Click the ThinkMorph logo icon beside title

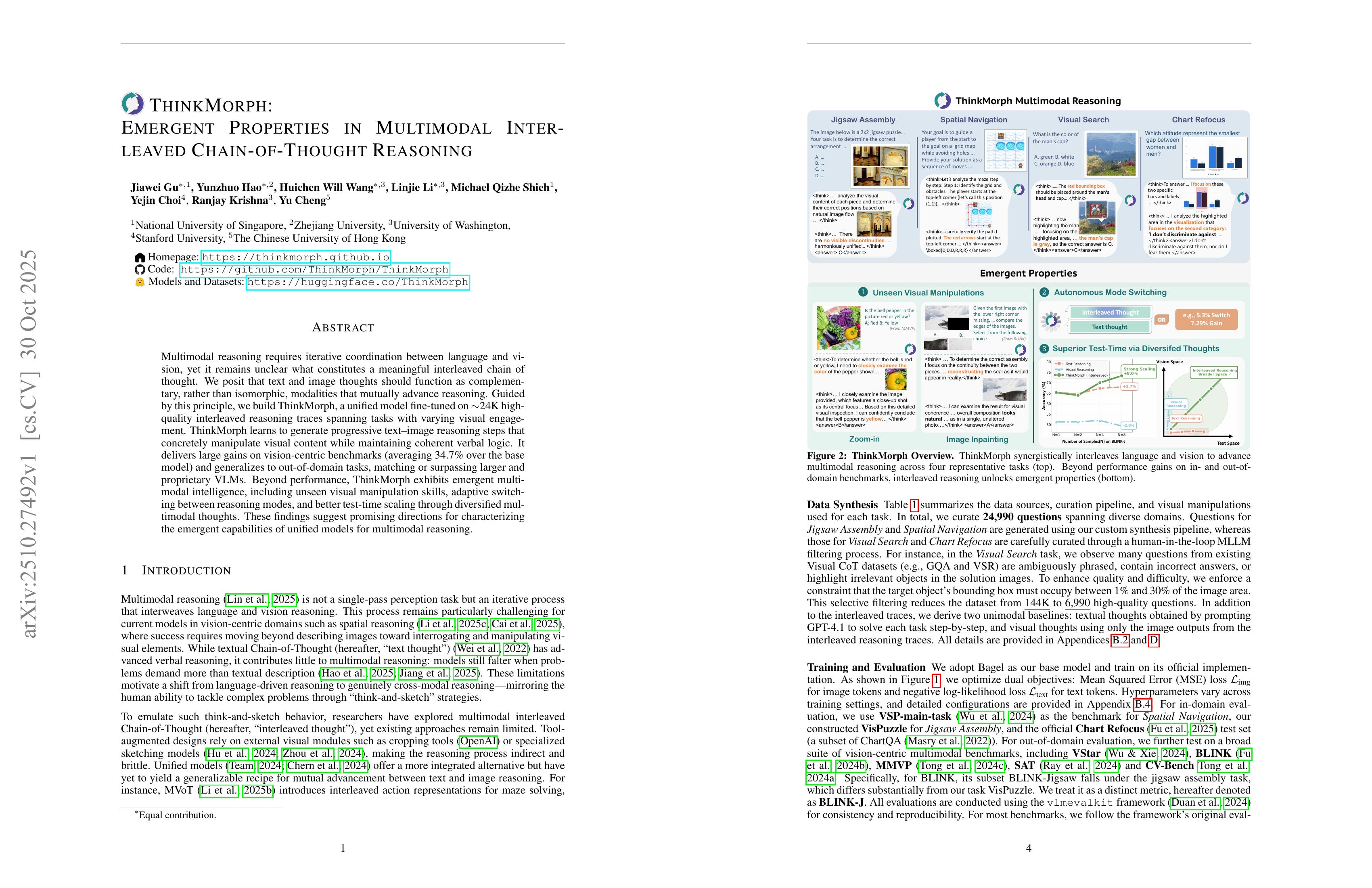tap(133, 103)
